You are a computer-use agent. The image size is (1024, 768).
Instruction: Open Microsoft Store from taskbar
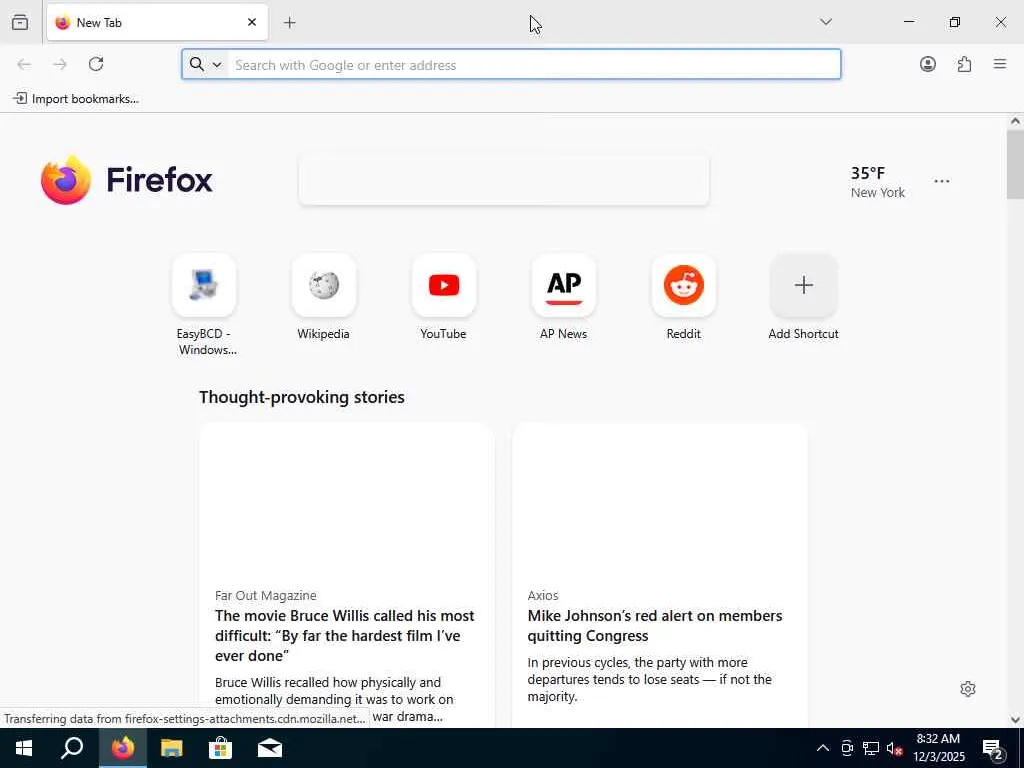tap(221, 748)
